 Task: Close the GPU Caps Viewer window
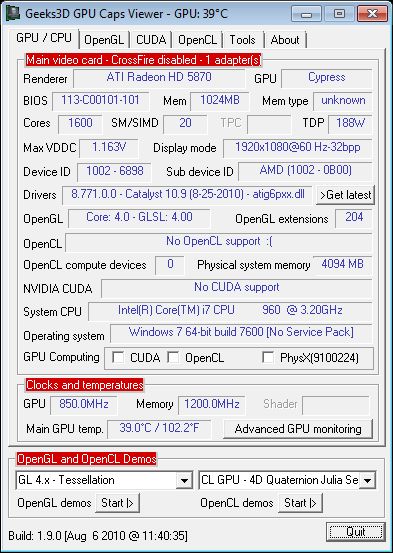click(x=373, y=14)
